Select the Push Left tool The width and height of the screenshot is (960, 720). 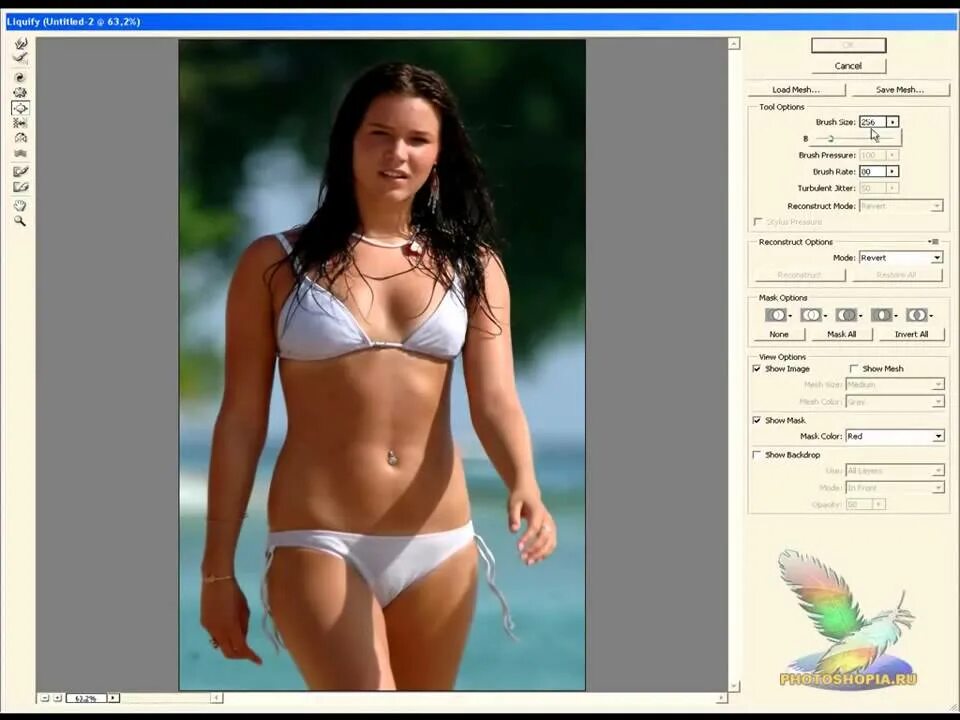click(20, 123)
